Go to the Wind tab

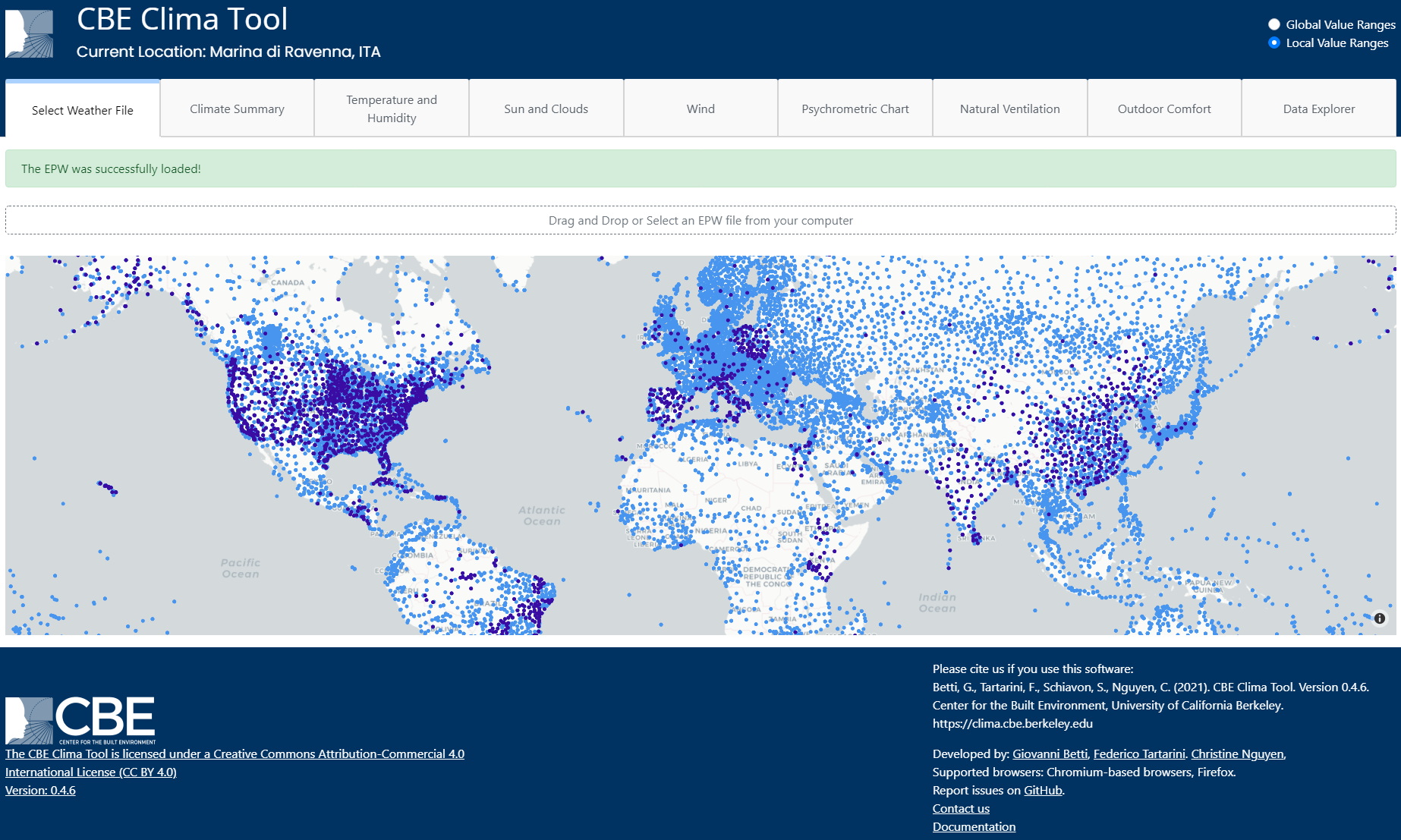(700, 109)
